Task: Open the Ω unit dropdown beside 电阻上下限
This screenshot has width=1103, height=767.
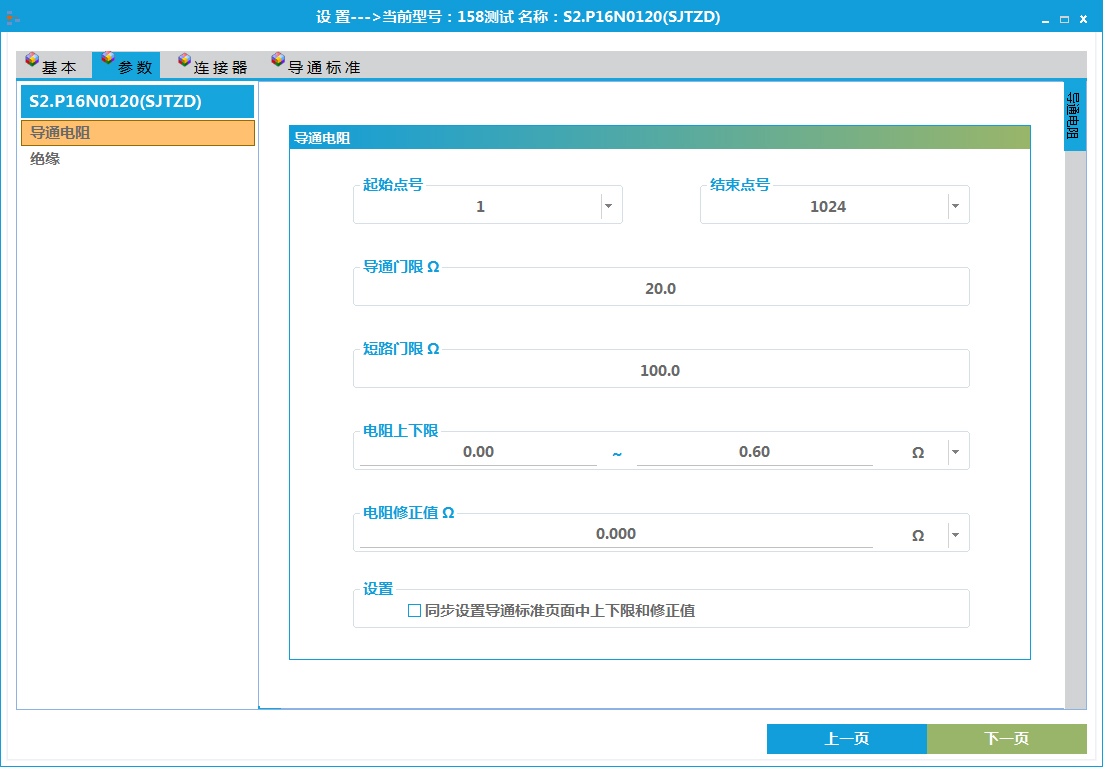Action: [x=955, y=450]
